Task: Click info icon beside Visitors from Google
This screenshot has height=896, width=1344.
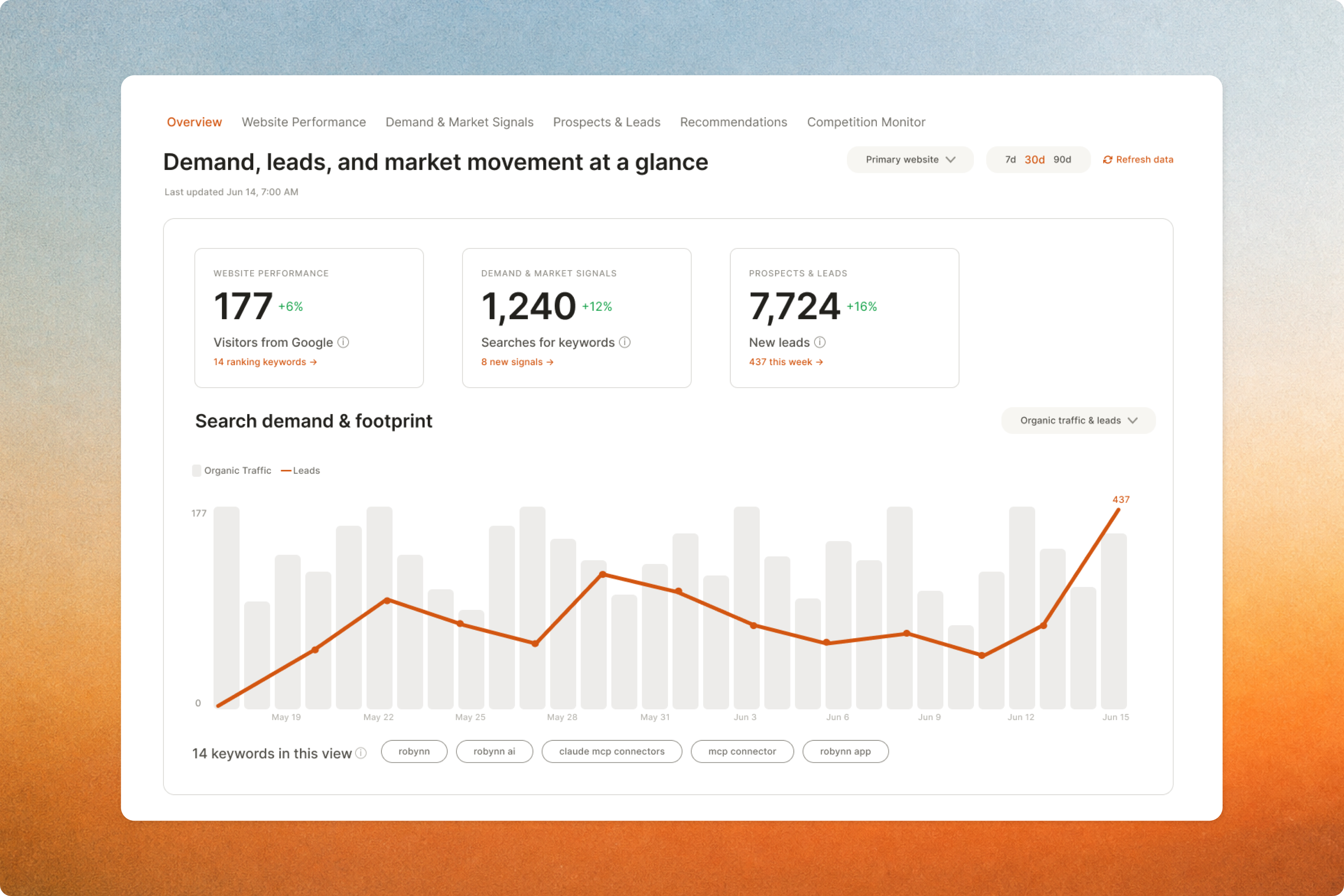Action: pos(343,342)
